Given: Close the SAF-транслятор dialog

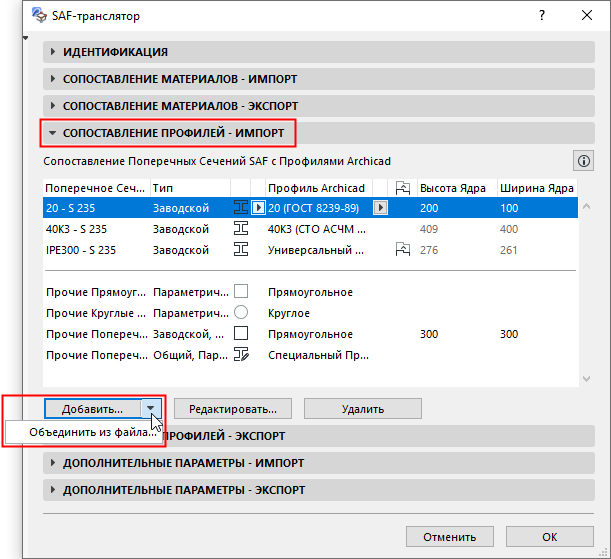Looking at the screenshot, I should tap(587, 16).
